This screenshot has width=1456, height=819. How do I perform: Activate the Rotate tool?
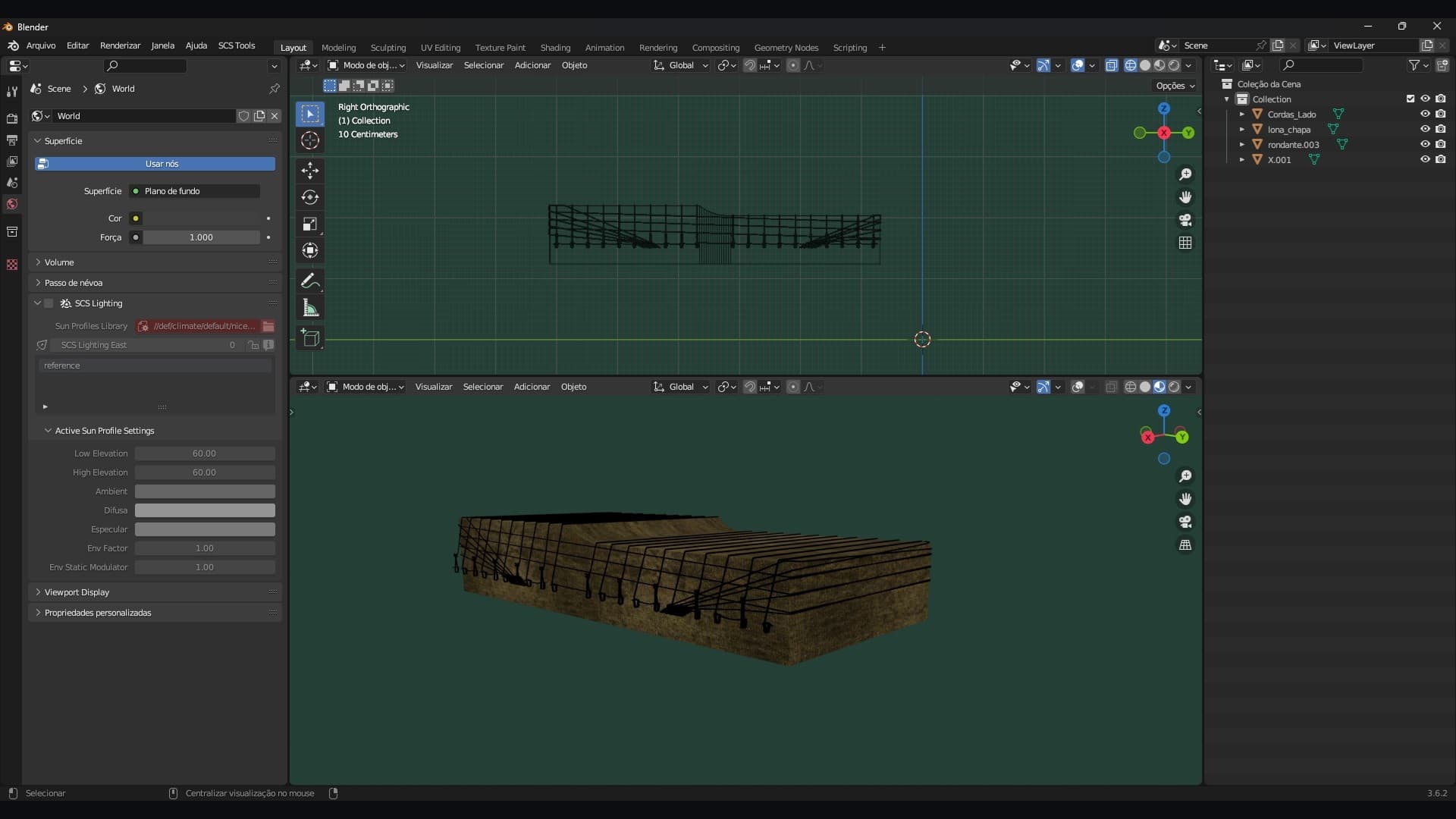coord(309,197)
